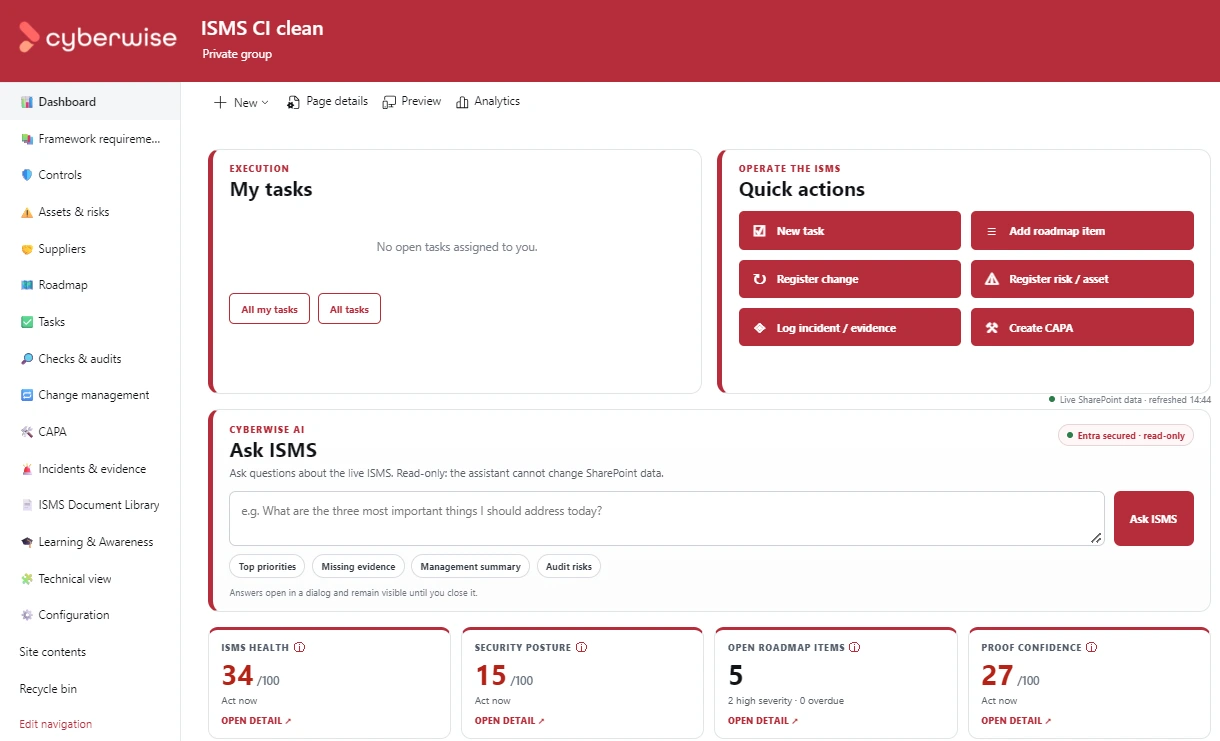Image resolution: width=1220 pixels, height=741 pixels.
Task: Click the bar chart icon beside Dashboard
Action: [x=27, y=102]
